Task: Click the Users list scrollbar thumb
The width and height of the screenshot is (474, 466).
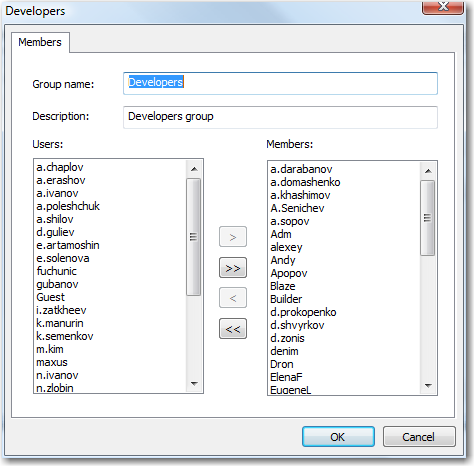Action: (194, 237)
